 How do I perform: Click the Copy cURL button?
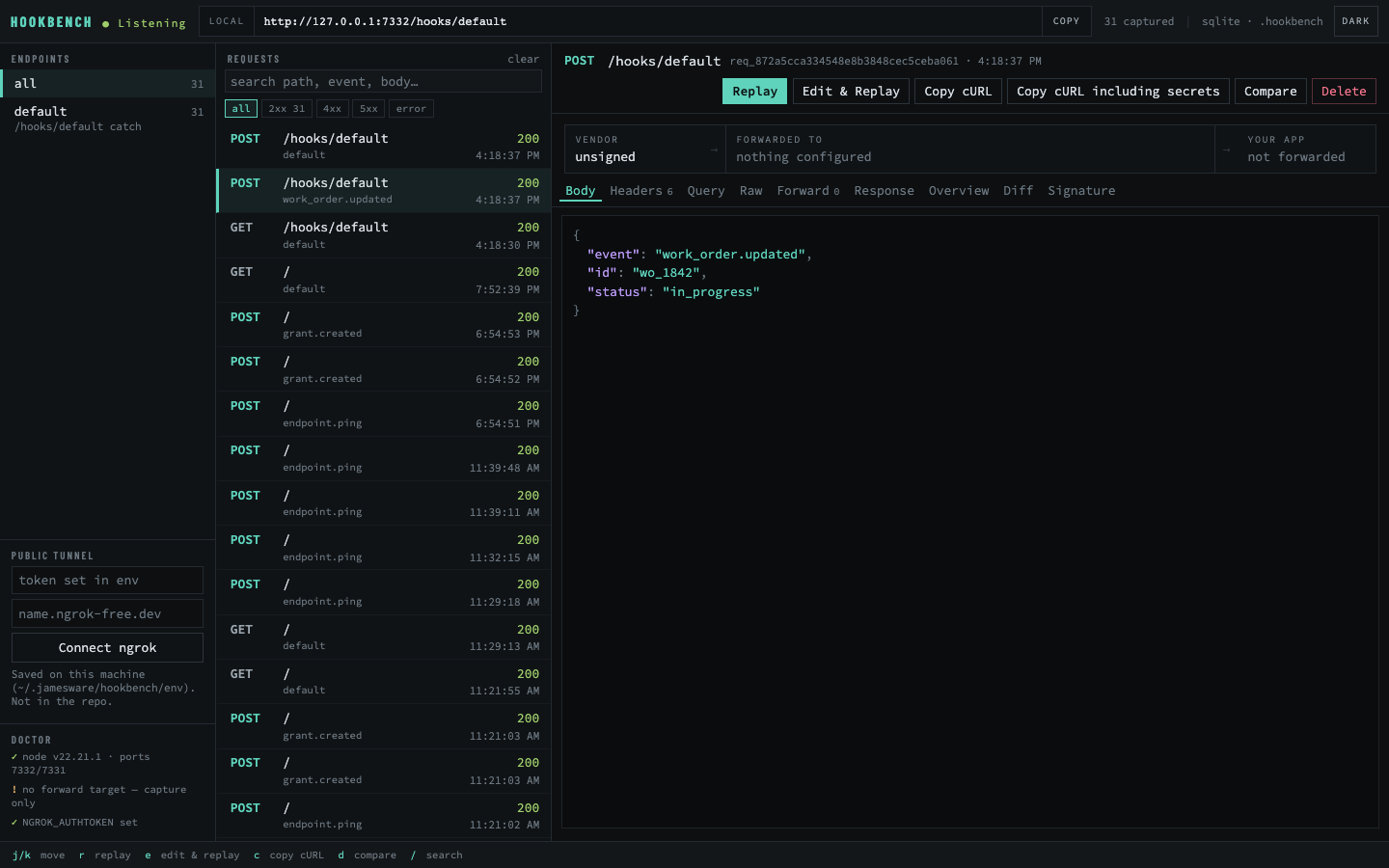[x=958, y=92]
